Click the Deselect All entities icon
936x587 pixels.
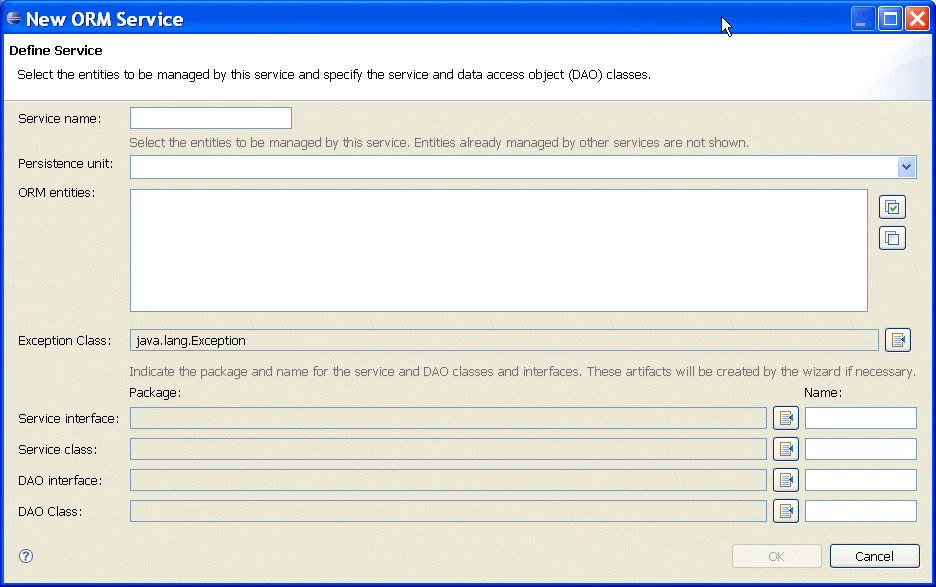tap(892, 238)
